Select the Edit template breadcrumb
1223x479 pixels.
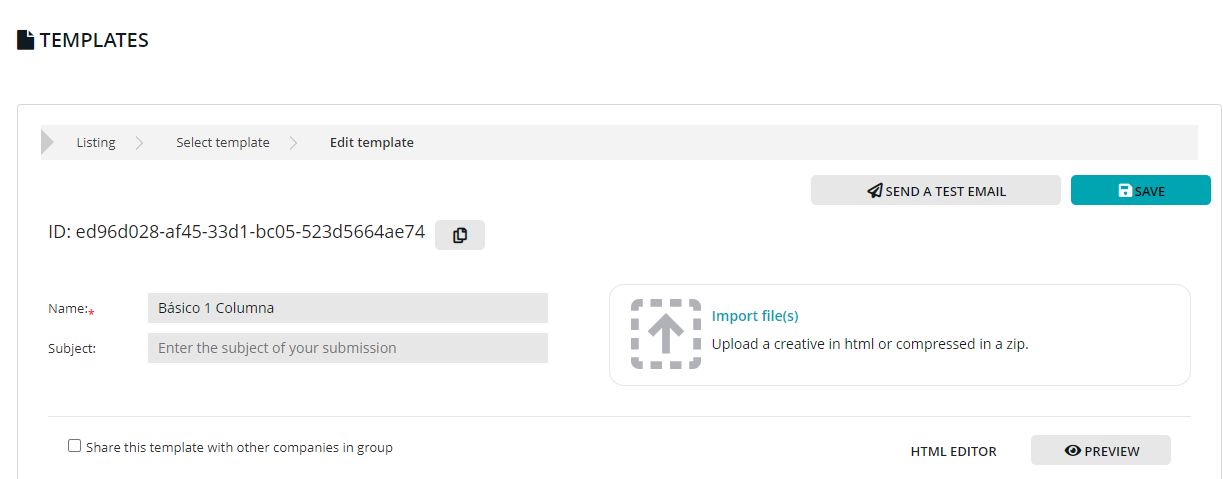pos(372,143)
